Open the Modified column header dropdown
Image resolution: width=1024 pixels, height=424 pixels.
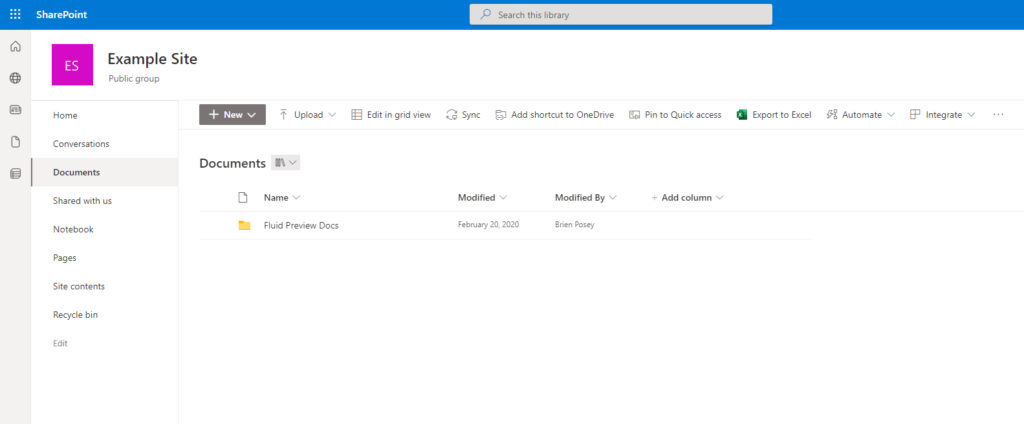[x=482, y=197]
